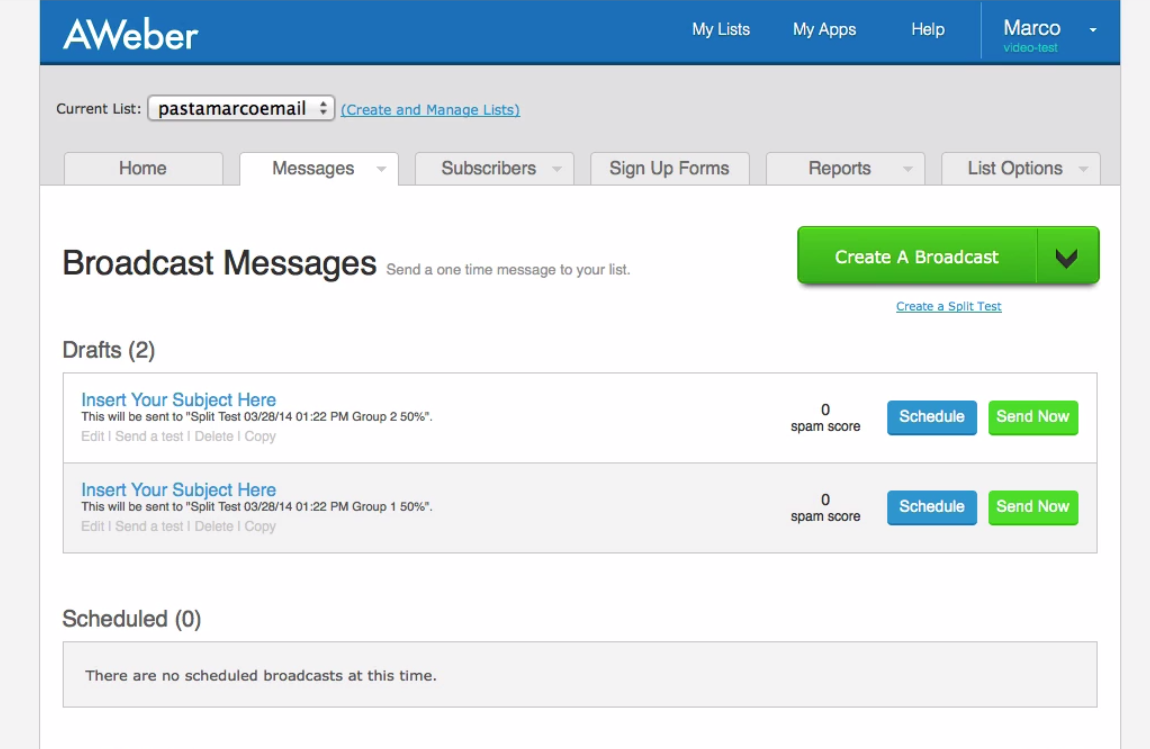Expand the Reports tab dropdown arrow
1150x749 pixels.
(x=908, y=169)
